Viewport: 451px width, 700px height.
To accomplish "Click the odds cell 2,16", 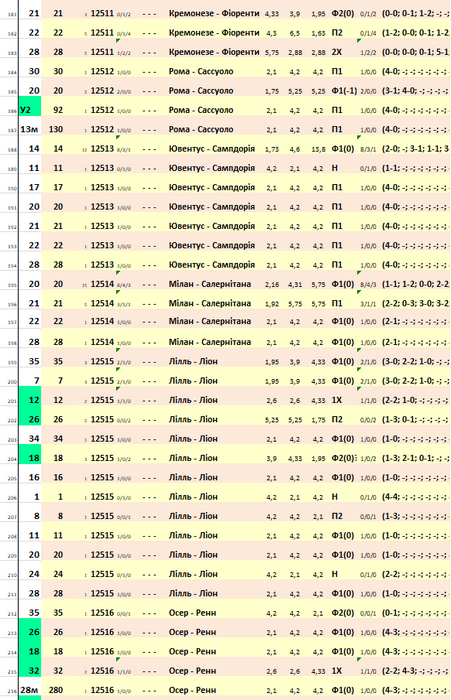I will (271, 285).
